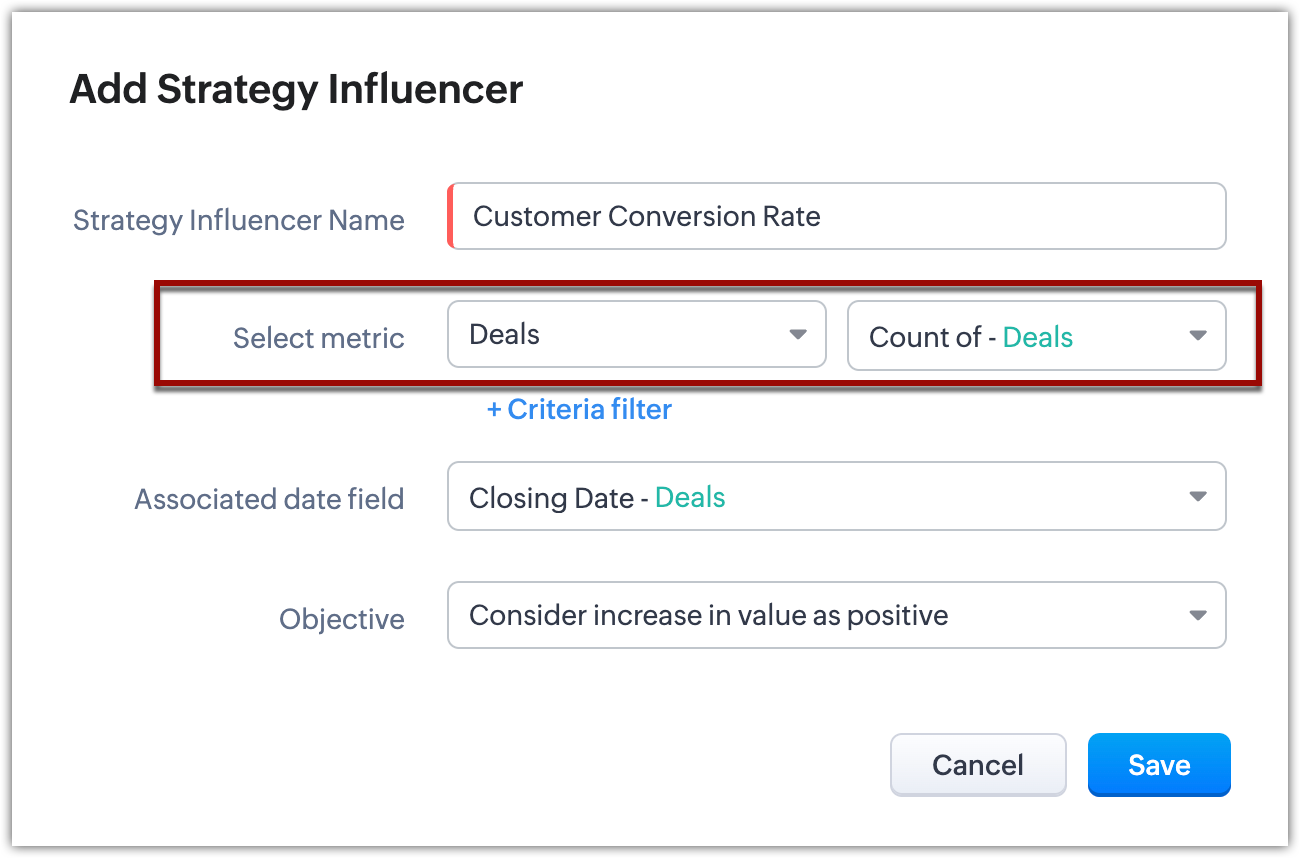Click arrow icon on Closing Date dropdown
1300x858 pixels.
click(1198, 497)
